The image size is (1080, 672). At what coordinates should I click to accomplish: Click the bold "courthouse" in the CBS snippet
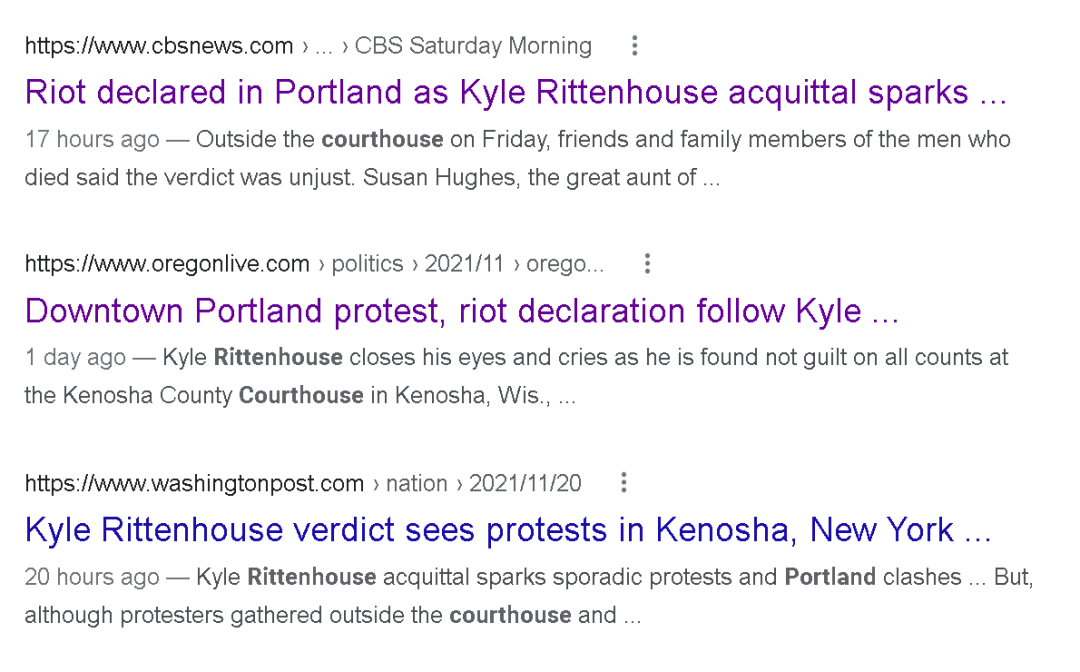382,140
